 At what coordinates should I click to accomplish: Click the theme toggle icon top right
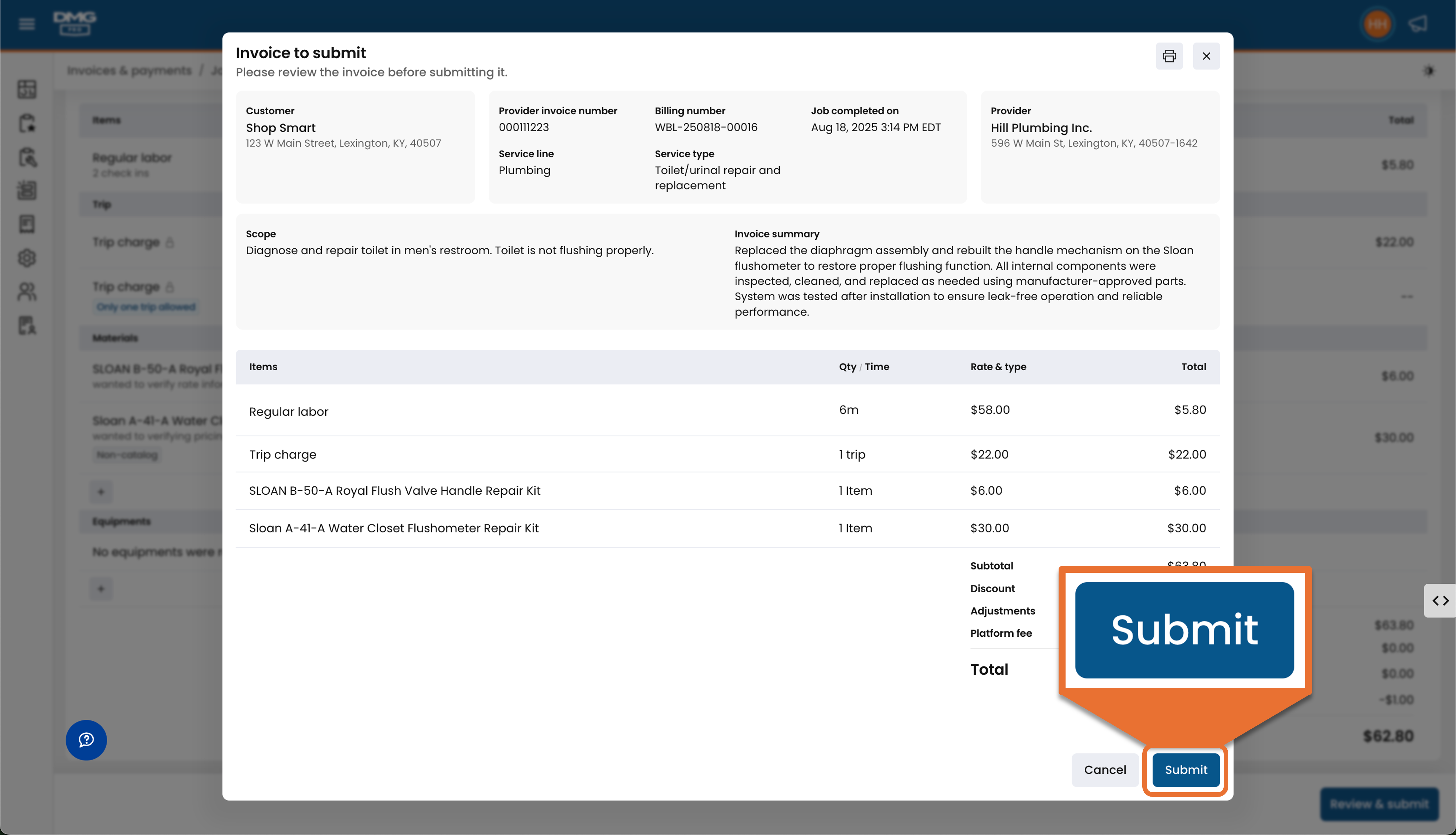[x=1429, y=71]
